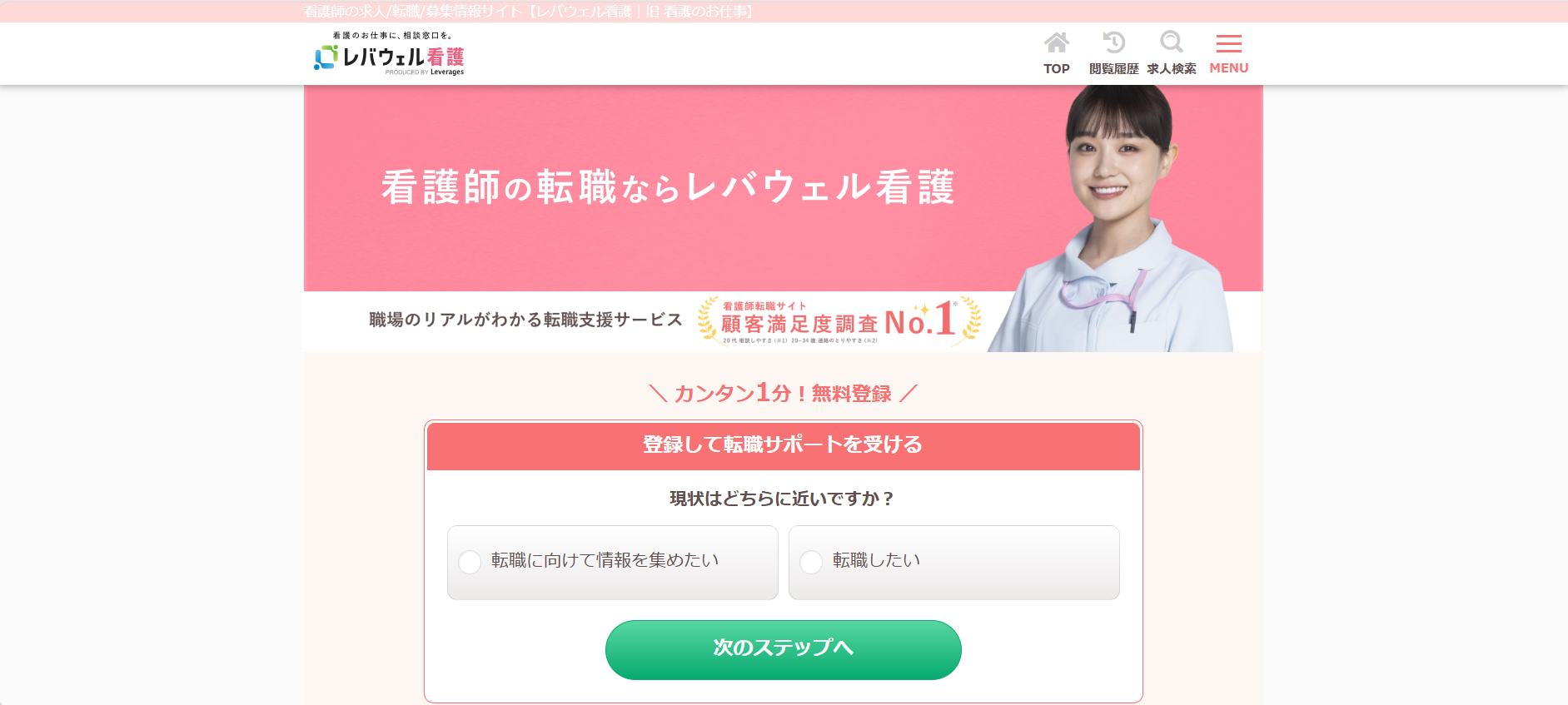
Task: Click the 看護師の転職ならレバウェル看護 banner headline
Action: [x=668, y=187]
